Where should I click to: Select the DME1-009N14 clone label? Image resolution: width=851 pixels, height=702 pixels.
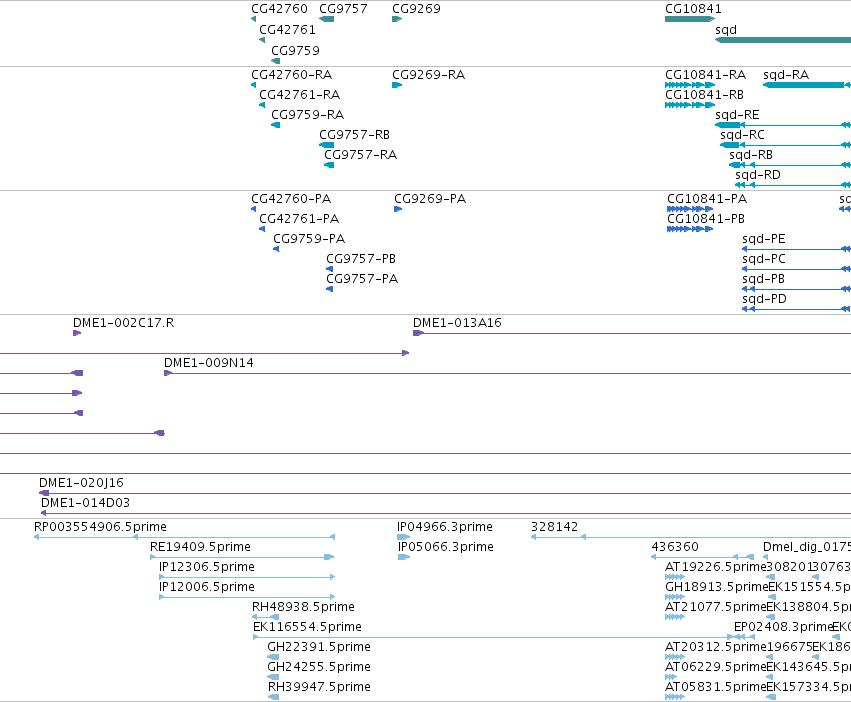point(208,363)
